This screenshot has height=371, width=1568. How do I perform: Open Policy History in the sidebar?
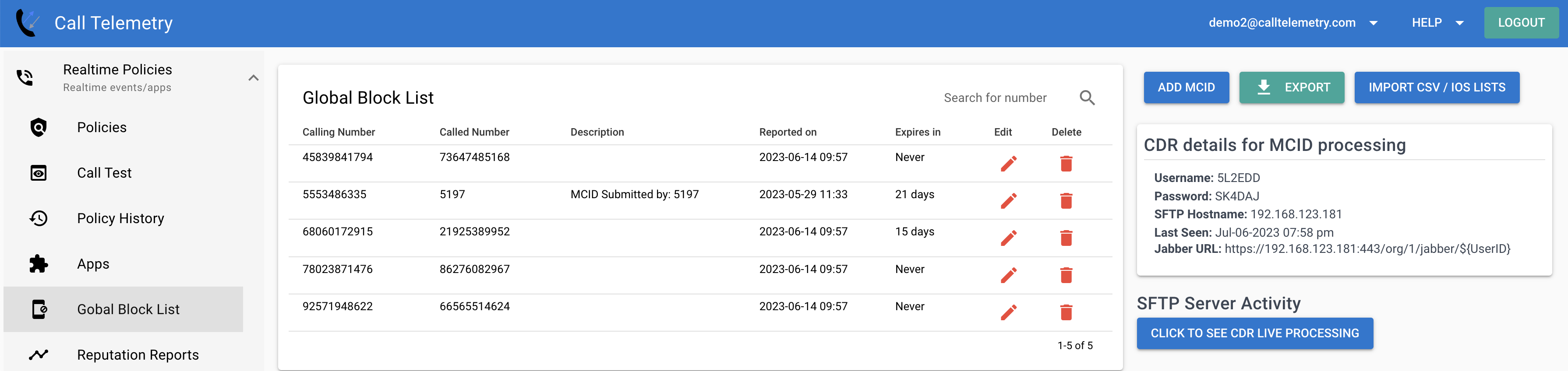pyautogui.click(x=124, y=218)
